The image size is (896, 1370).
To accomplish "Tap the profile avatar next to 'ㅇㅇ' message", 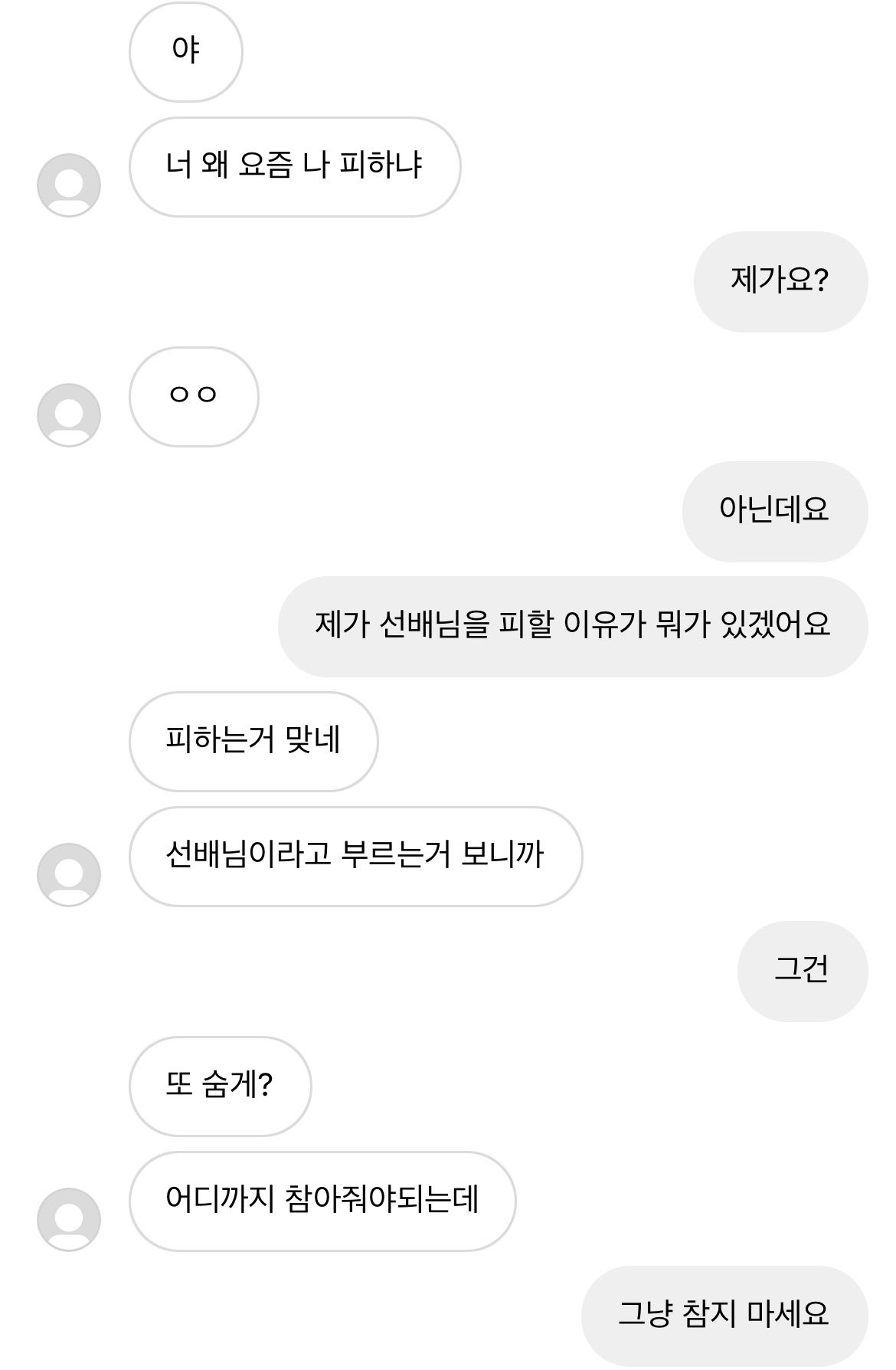I will tap(69, 415).
